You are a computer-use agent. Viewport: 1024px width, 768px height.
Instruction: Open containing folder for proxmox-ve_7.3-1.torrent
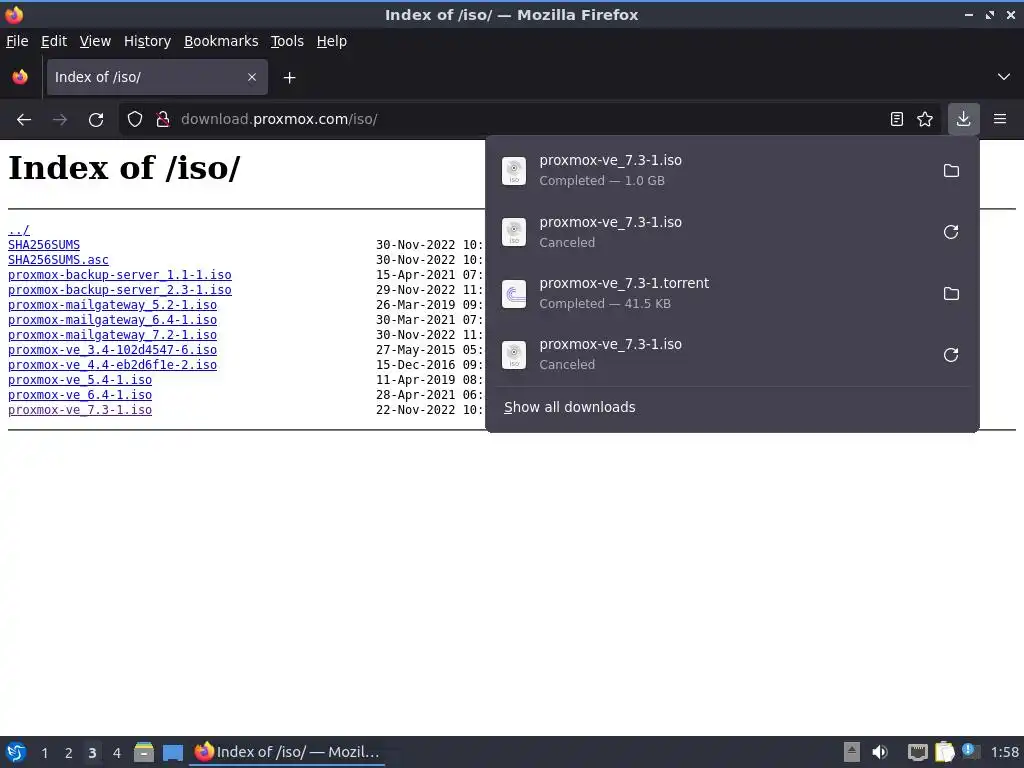(x=951, y=293)
